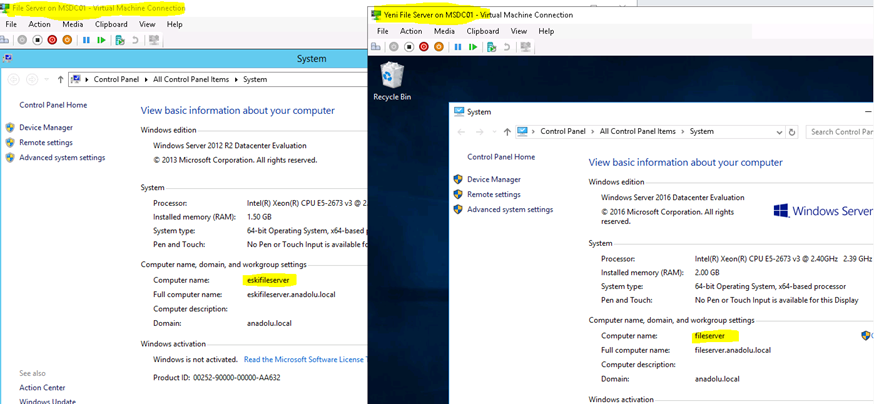This screenshot has height=404, width=874.
Task: Click Pause icon in File Server window toolbar
Action: point(86,40)
